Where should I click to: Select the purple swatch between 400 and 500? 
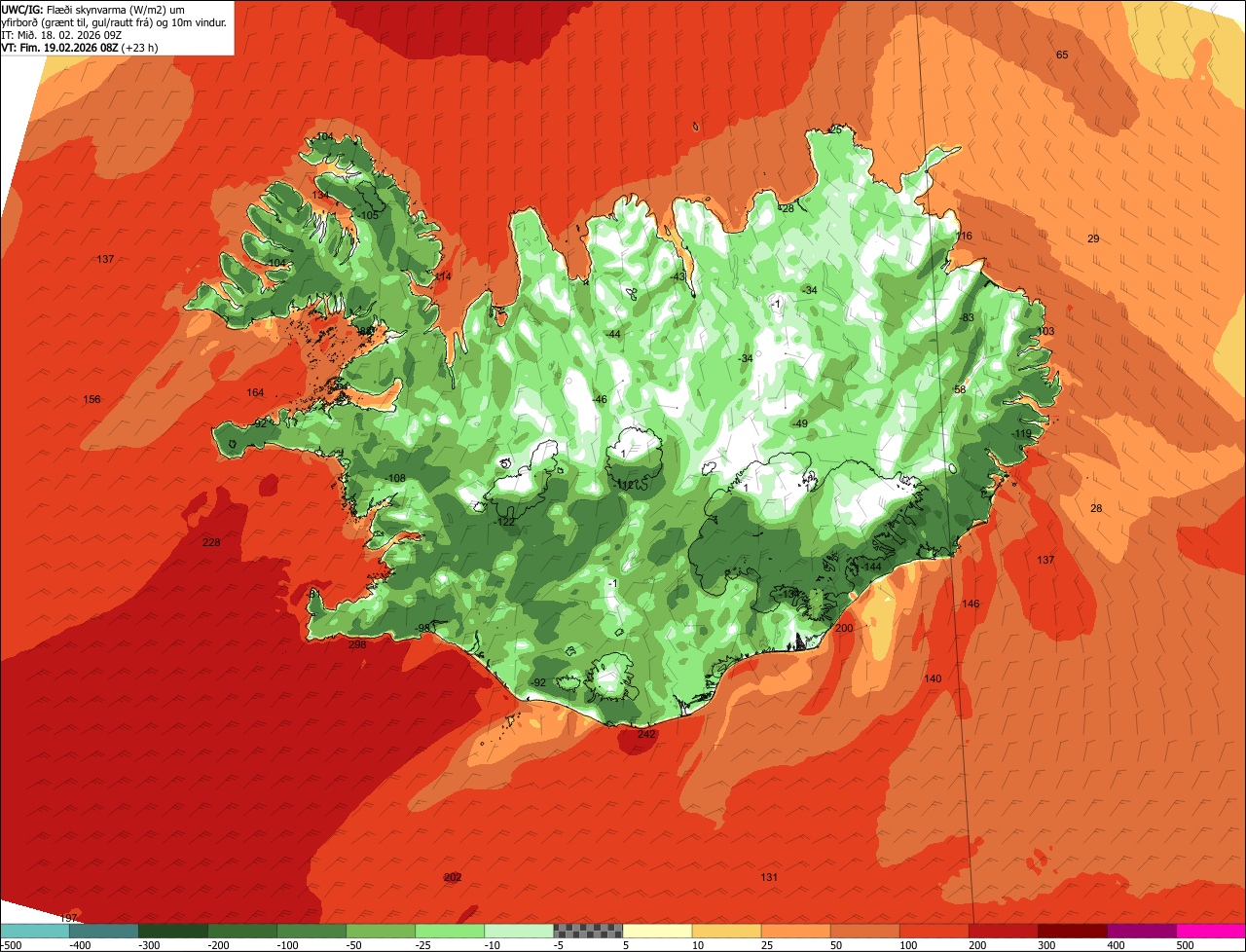[x=1142, y=931]
